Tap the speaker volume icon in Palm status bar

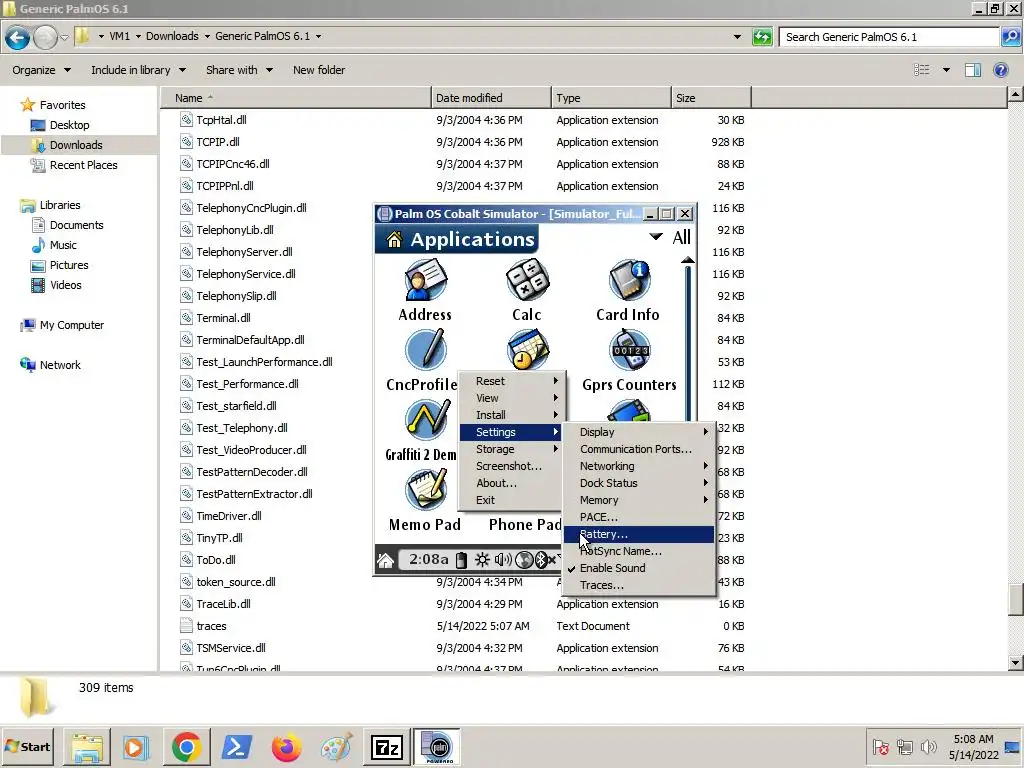[x=503, y=560]
